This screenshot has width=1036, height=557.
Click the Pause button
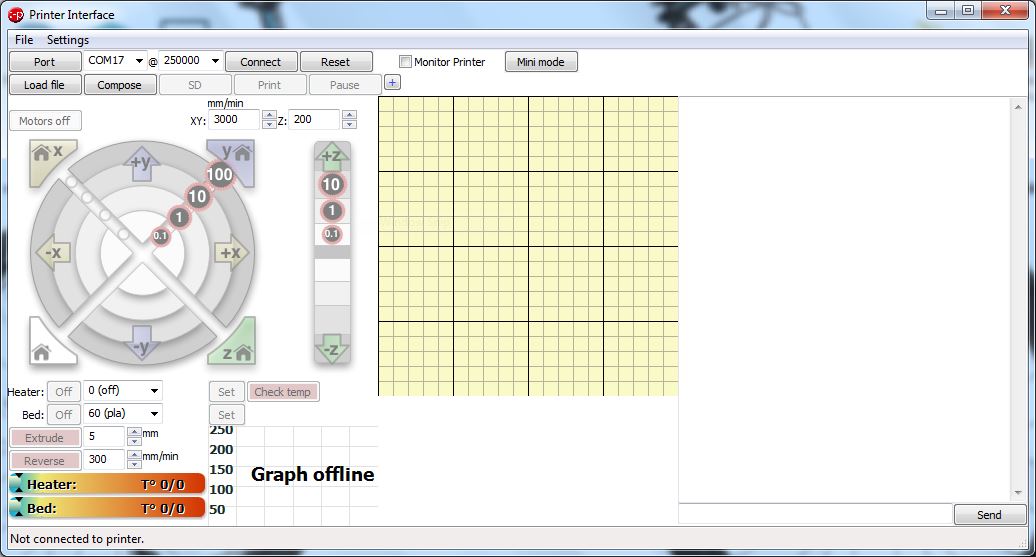345,85
